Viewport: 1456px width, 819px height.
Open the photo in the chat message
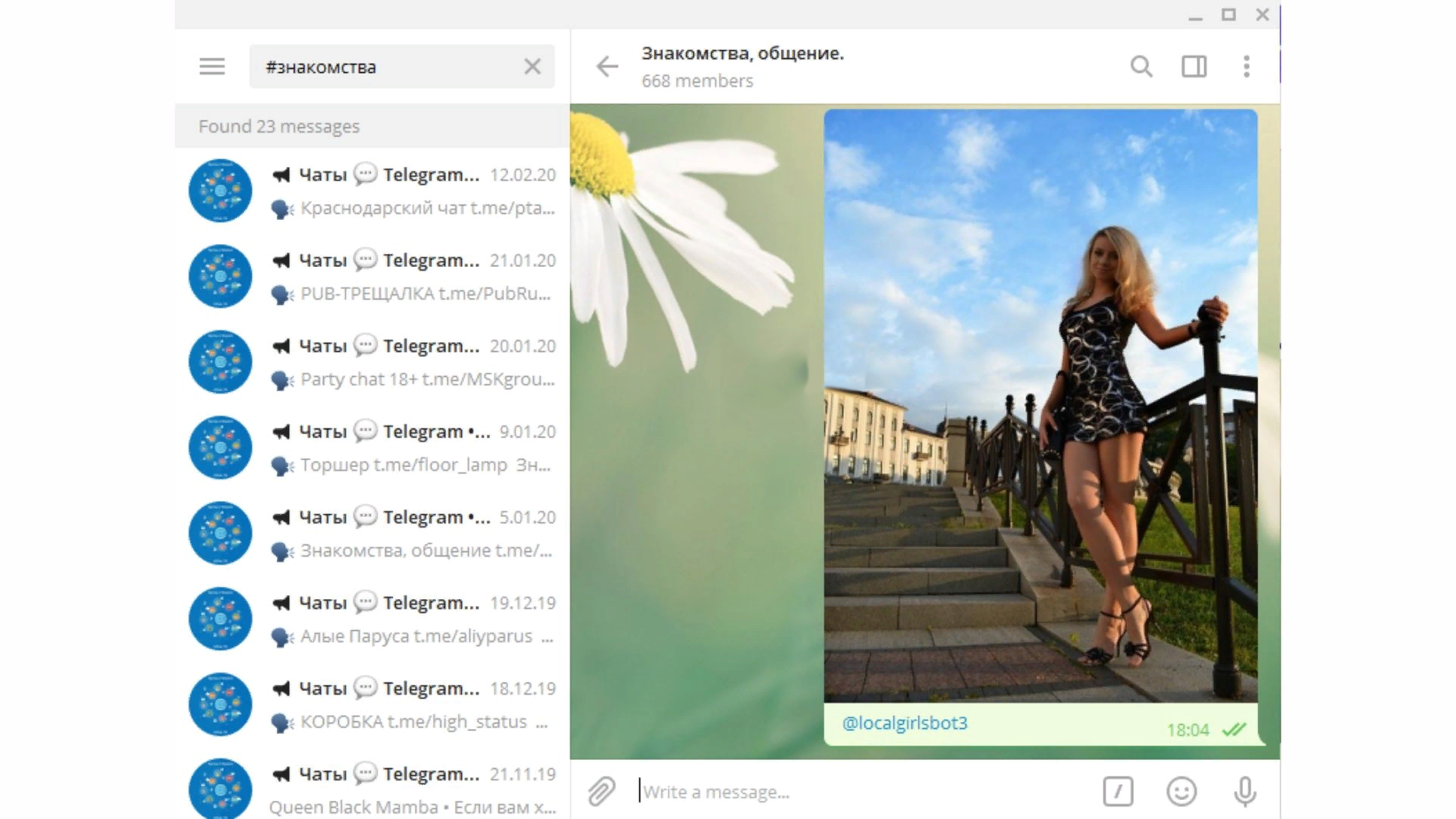click(1040, 406)
